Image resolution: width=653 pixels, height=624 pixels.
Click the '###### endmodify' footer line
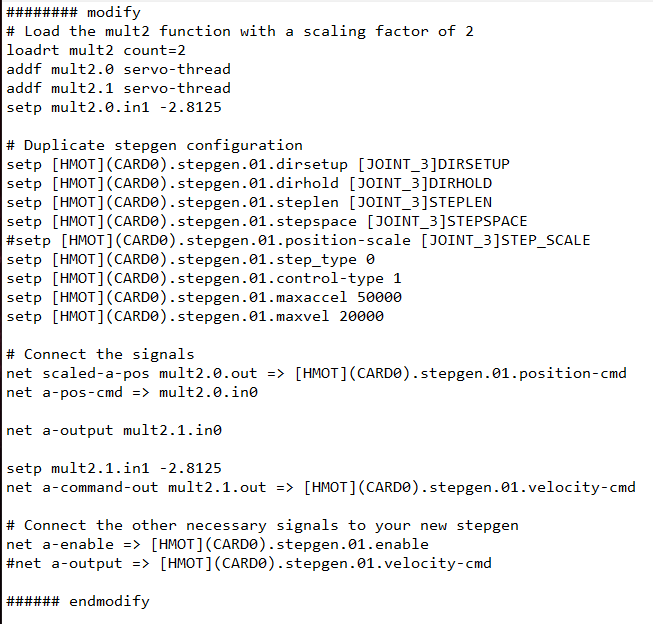78,602
